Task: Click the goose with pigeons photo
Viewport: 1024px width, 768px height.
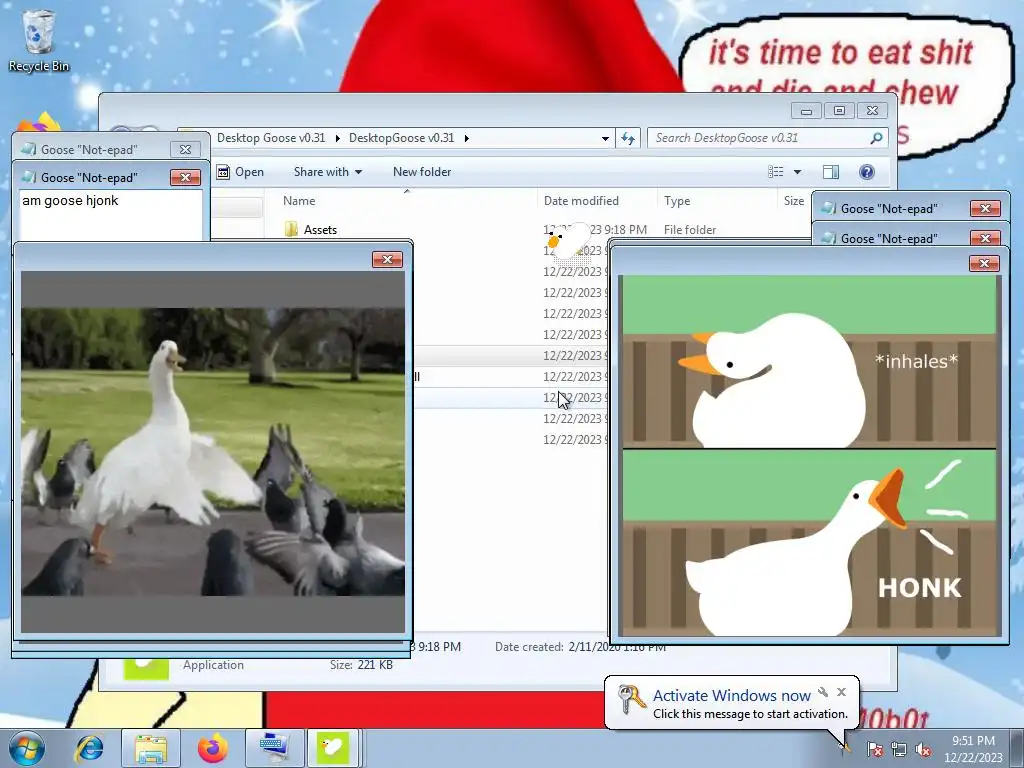Action: 213,452
